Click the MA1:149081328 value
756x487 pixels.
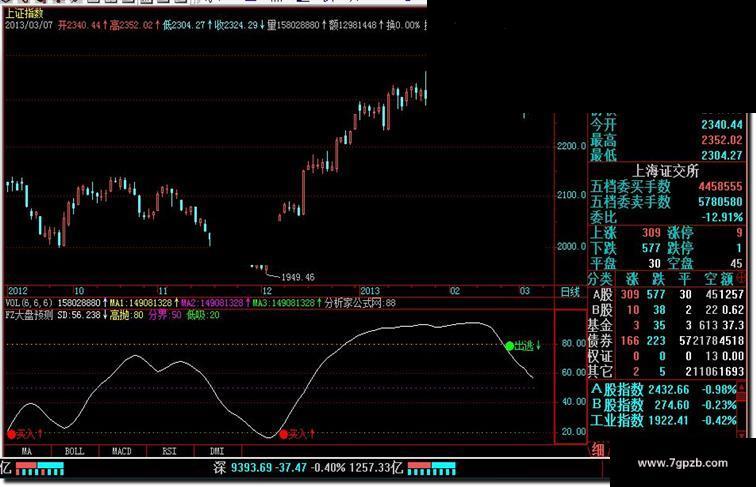point(141,303)
